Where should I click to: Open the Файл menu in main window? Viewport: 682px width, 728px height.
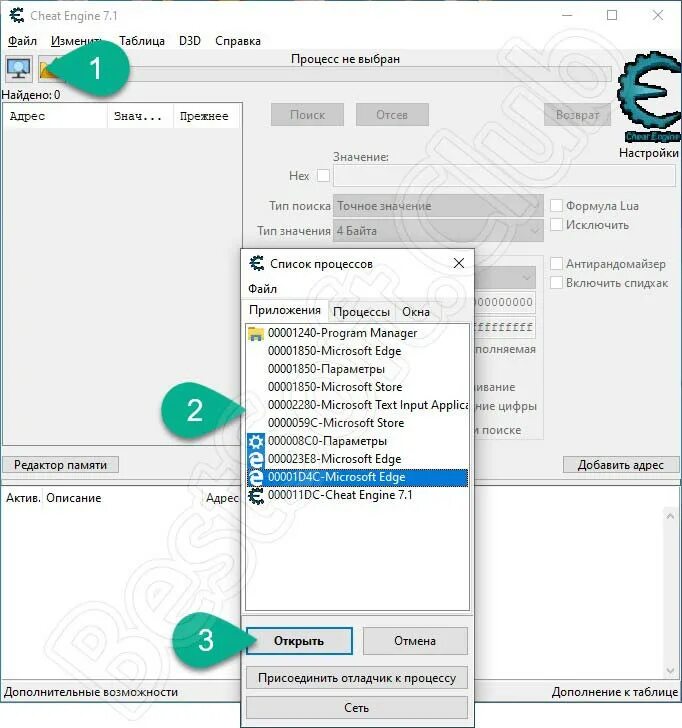[22, 41]
